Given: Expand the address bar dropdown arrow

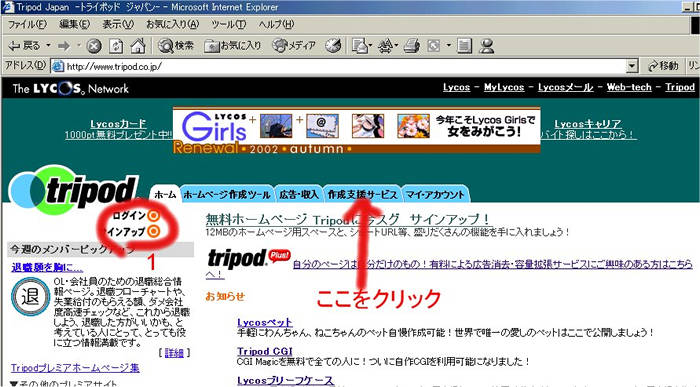Looking at the screenshot, I should 632,66.
